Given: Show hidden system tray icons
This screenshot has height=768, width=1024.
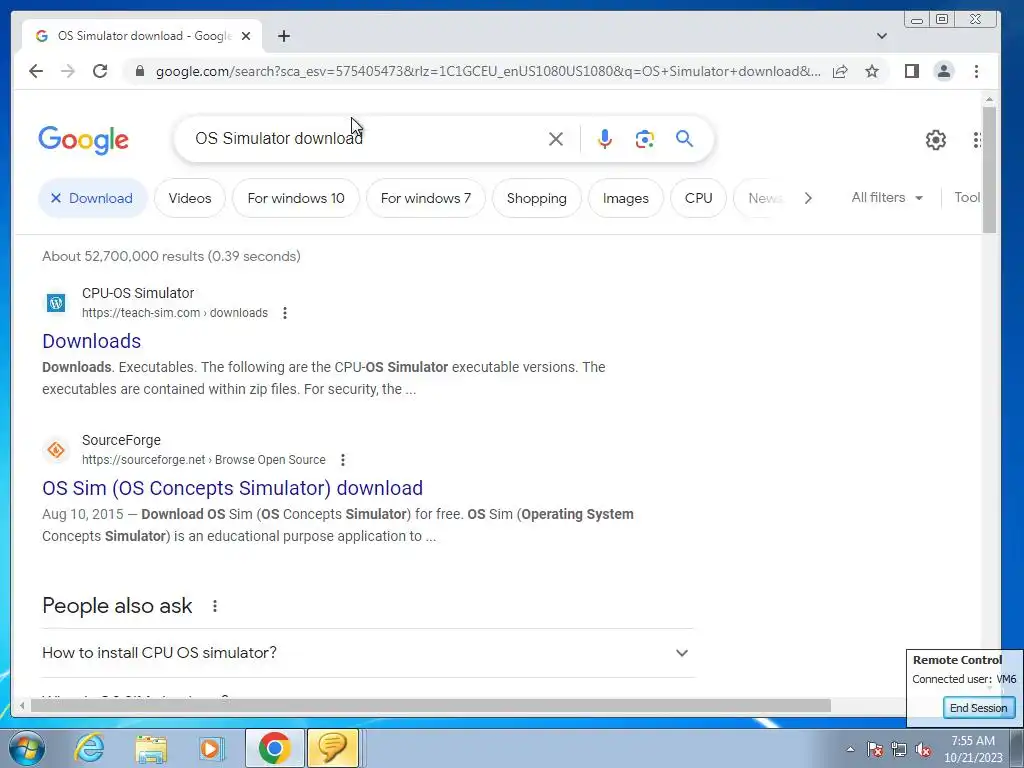Looking at the screenshot, I should pyautogui.click(x=850, y=749).
